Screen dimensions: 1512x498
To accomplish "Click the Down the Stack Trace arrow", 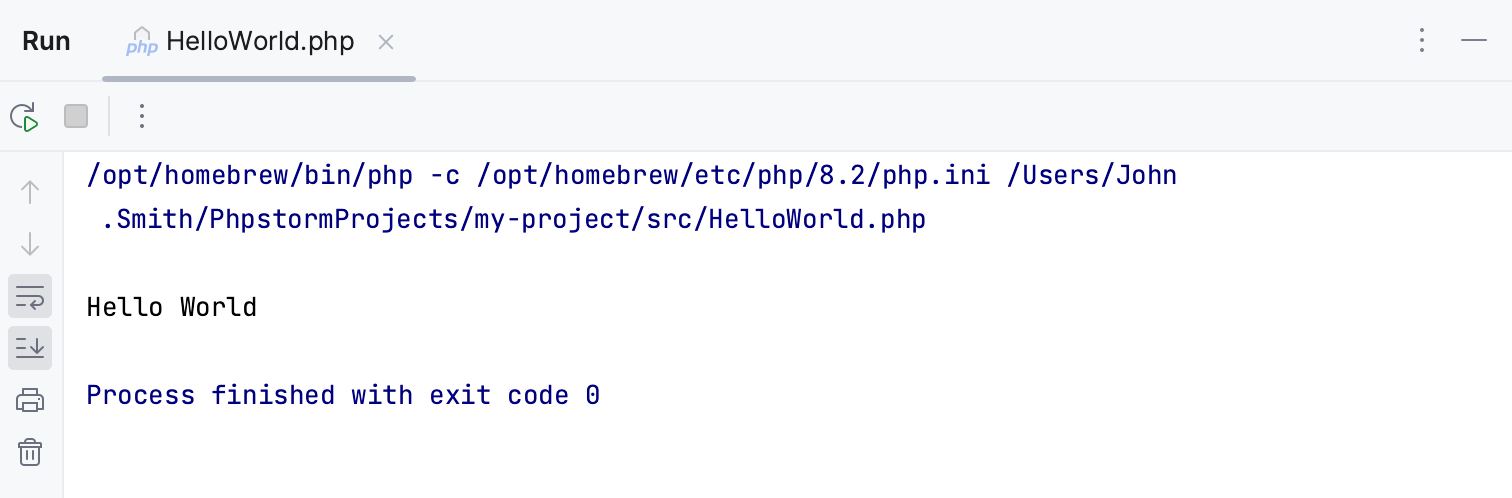I will click(30, 243).
